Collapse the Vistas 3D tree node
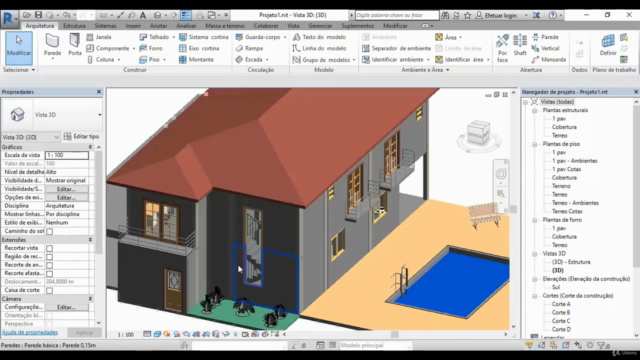 (534, 254)
